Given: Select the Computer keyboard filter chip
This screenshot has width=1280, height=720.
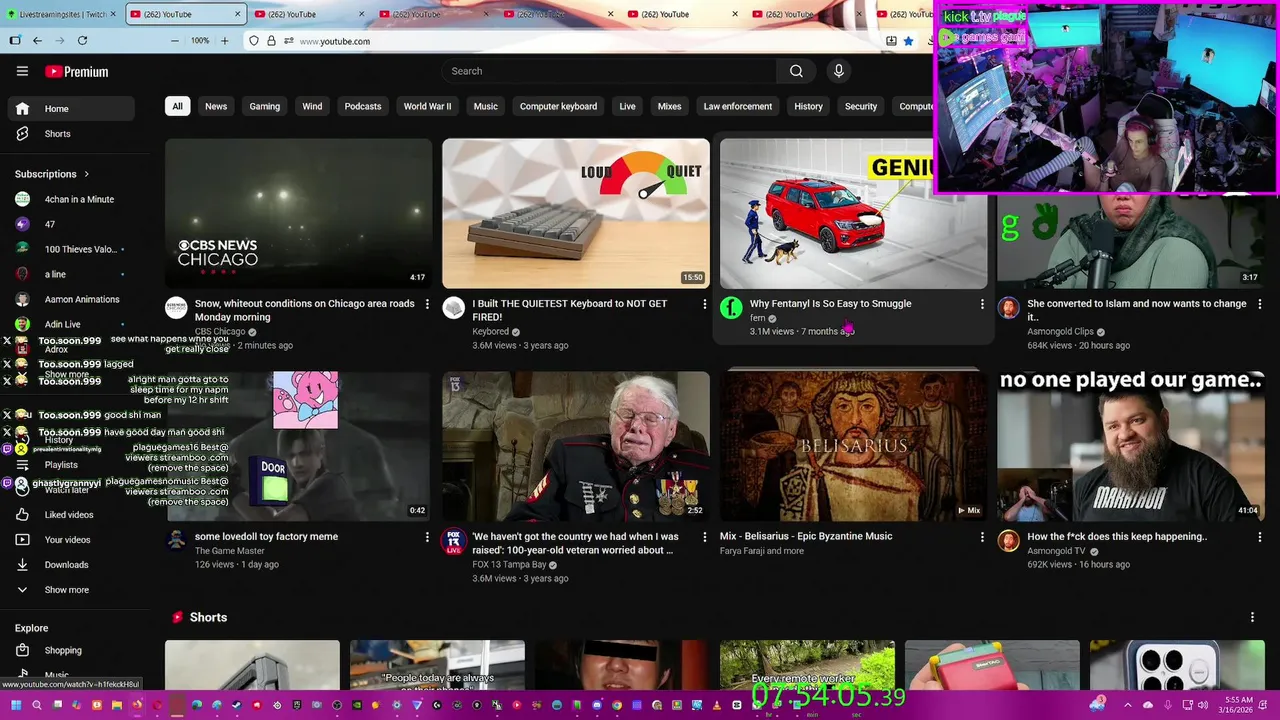Looking at the screenshot, I should [558, 106].
